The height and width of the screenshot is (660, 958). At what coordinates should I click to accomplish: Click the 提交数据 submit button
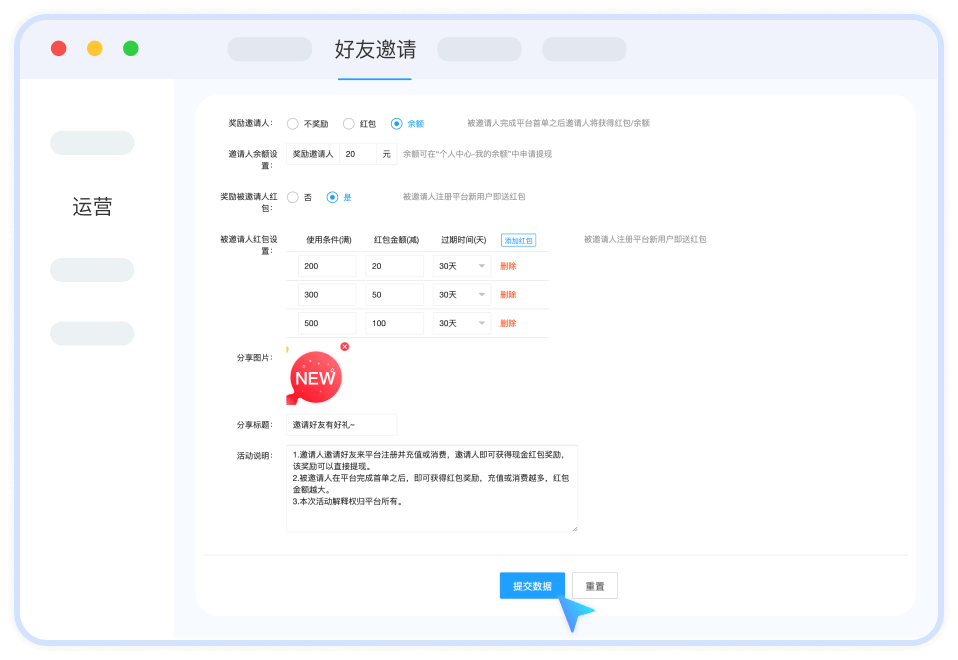point(532,586)
